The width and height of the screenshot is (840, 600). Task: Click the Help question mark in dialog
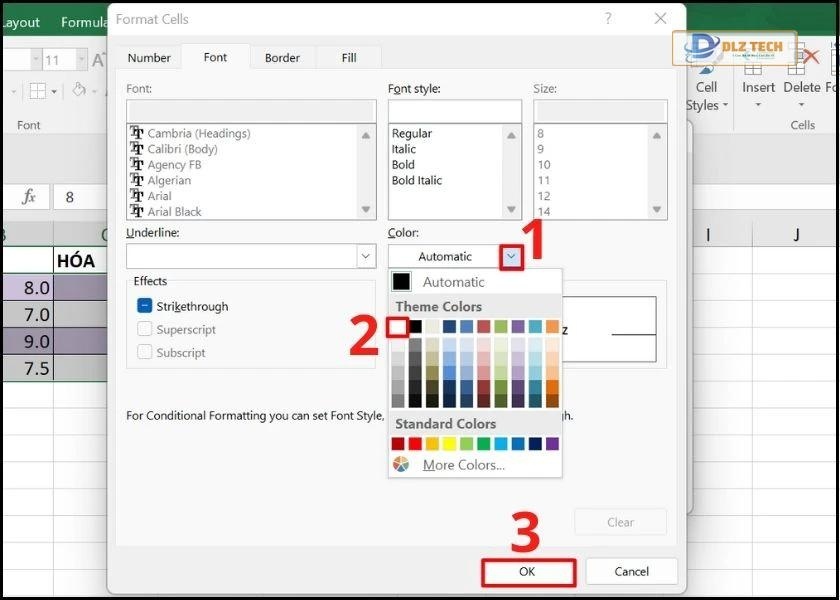coord(607,19)
